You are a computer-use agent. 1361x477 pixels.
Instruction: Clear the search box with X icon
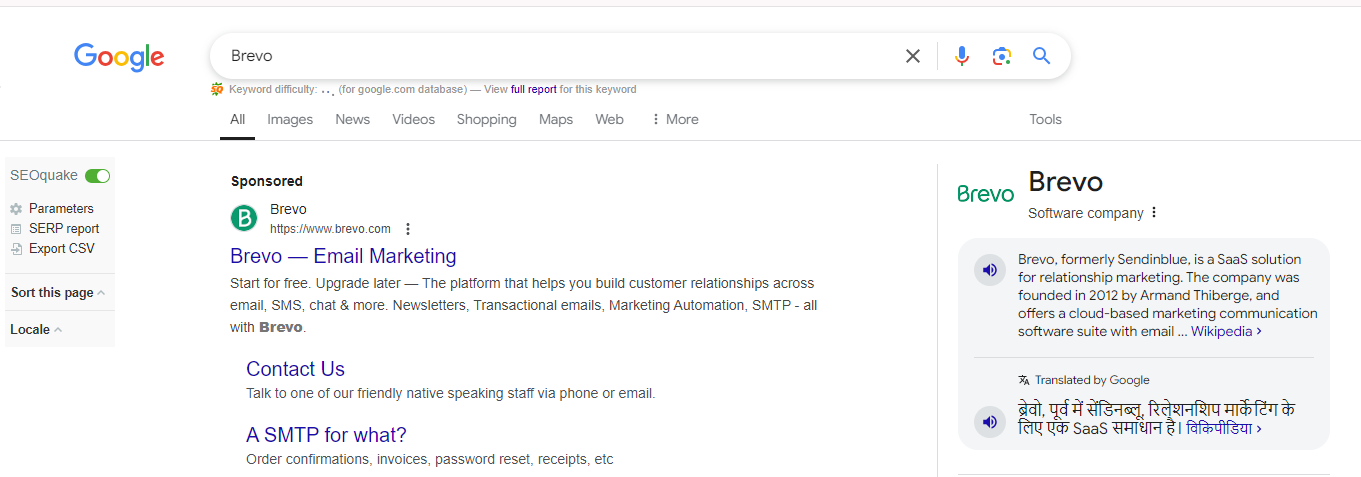[x=912, y=56]
